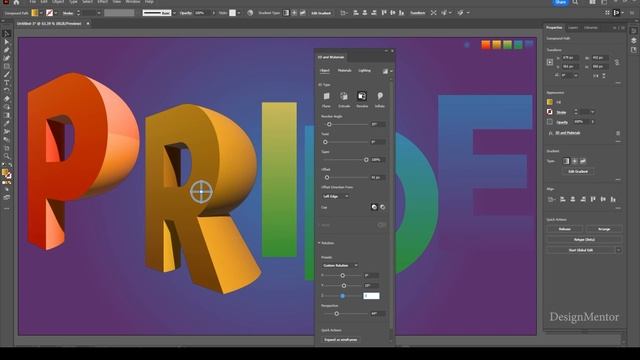Open the stroke weight dropdown in Properties Appearance

pyautogui.click(x=592, y=112)
